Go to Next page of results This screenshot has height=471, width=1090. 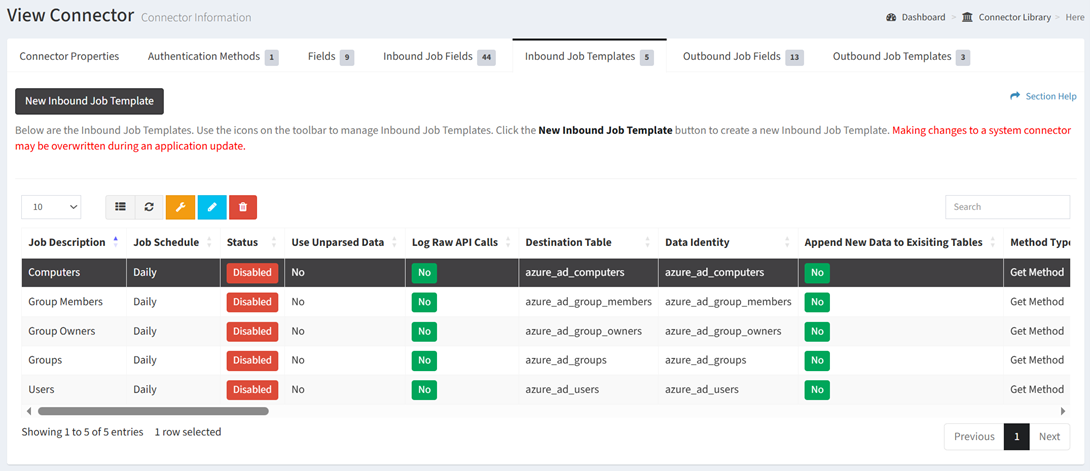tap(1049, 436)
